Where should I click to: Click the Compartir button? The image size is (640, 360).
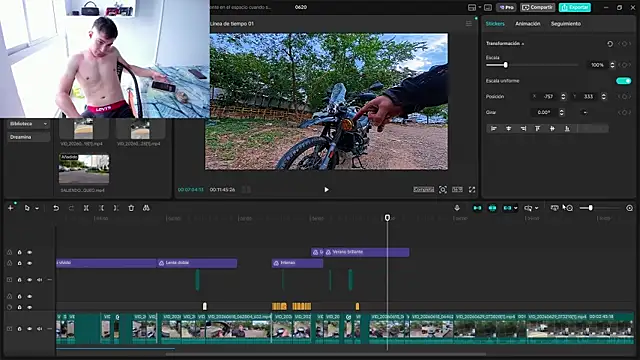[x=538, y=7]
